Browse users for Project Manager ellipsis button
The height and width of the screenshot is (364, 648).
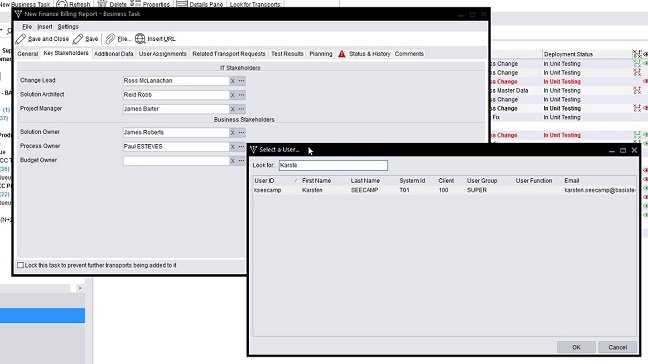click(x=241, y=109)
